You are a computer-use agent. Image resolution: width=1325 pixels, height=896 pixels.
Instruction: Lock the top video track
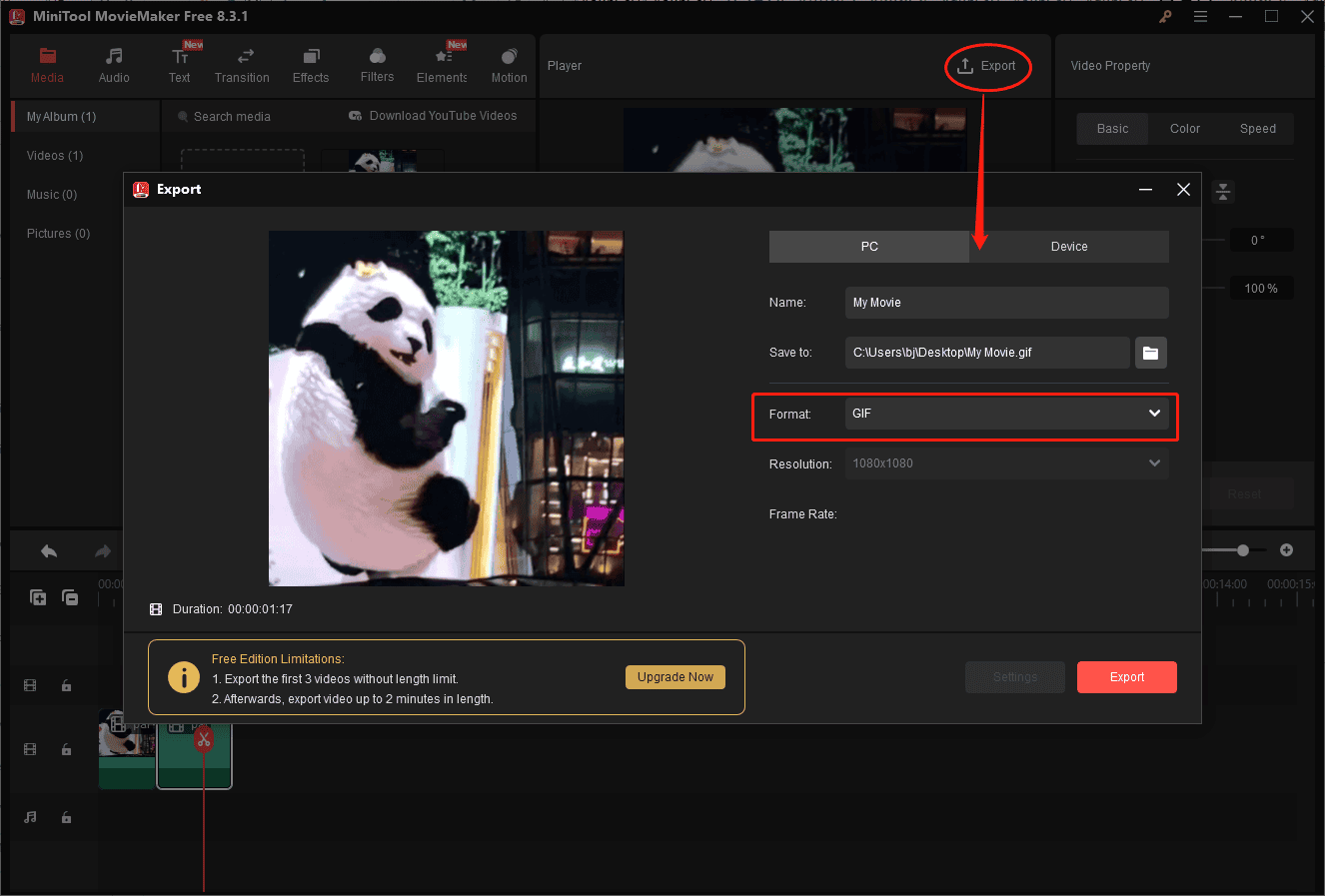point(66,685)
